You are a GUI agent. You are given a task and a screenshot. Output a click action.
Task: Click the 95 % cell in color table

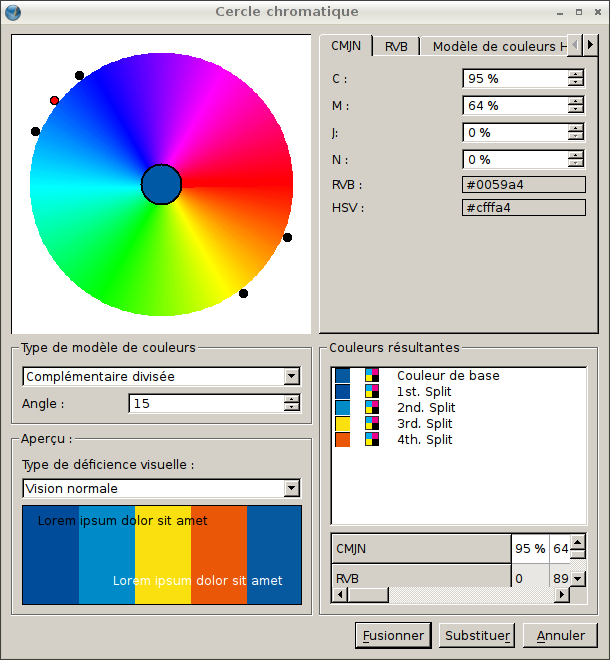(530, 549)
